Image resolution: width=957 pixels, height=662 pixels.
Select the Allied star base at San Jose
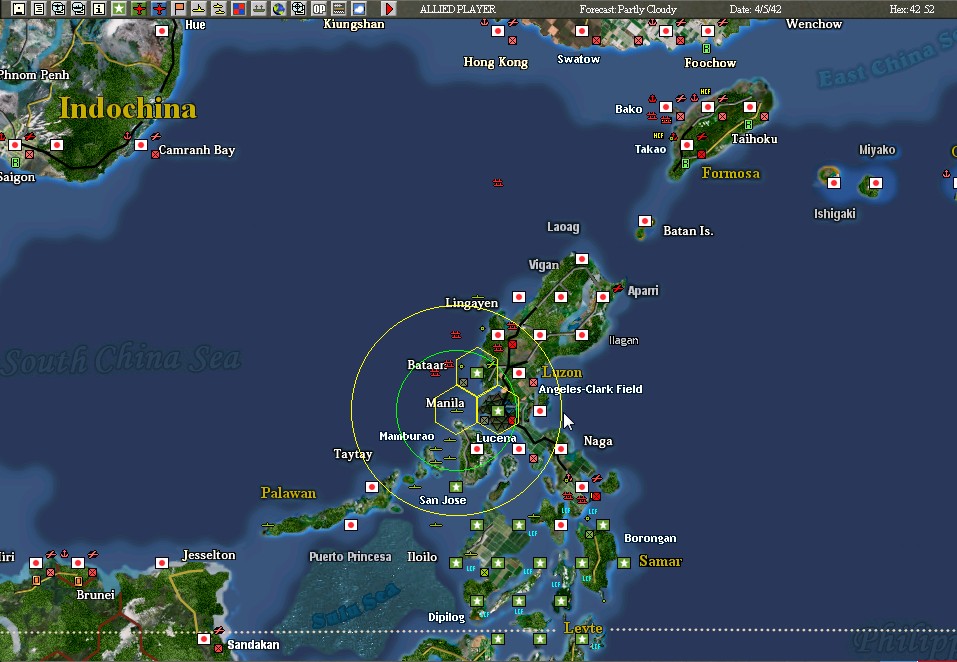tap(456, 487)
